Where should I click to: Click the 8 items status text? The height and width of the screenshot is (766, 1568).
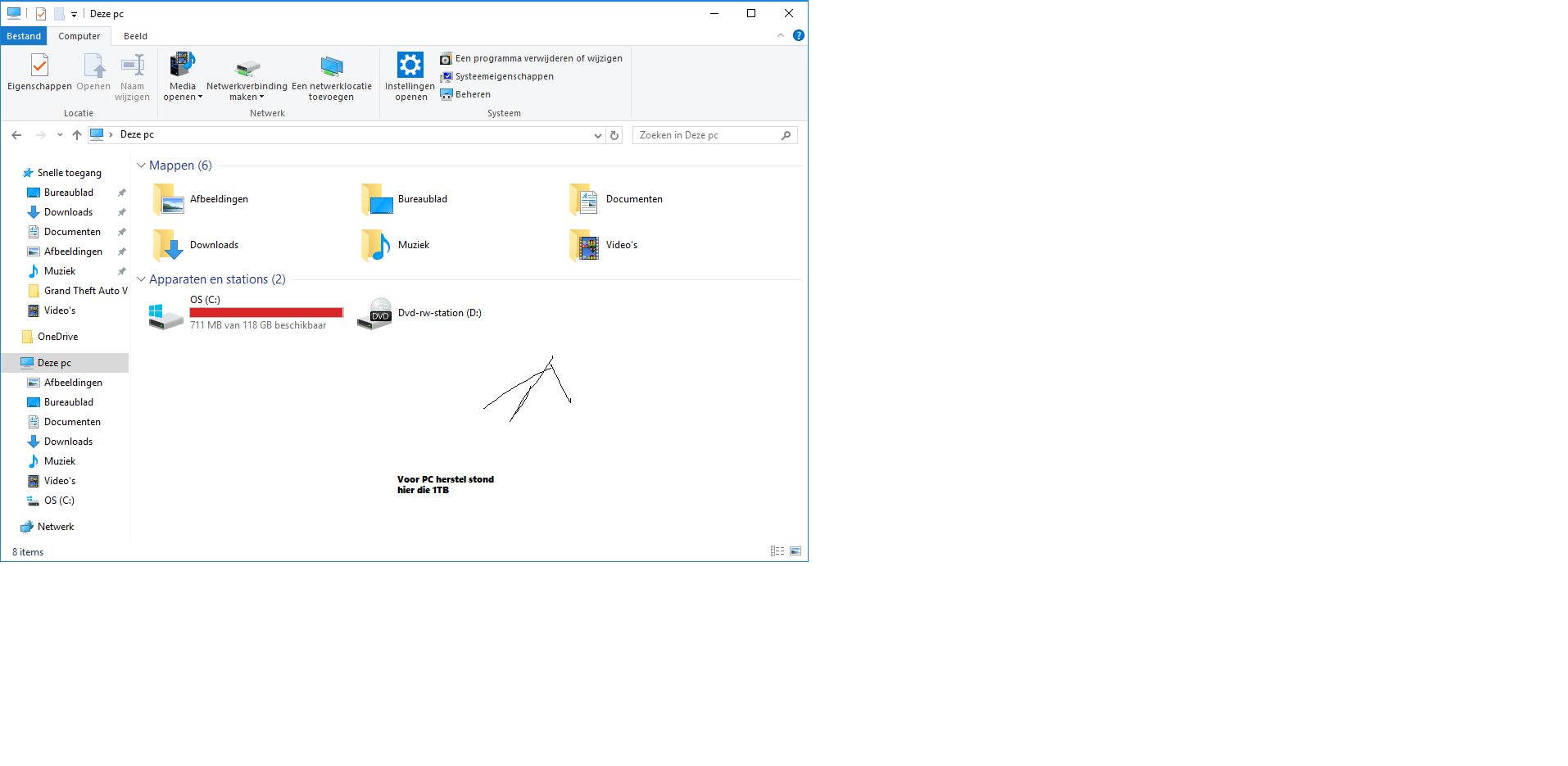point(28,552)
